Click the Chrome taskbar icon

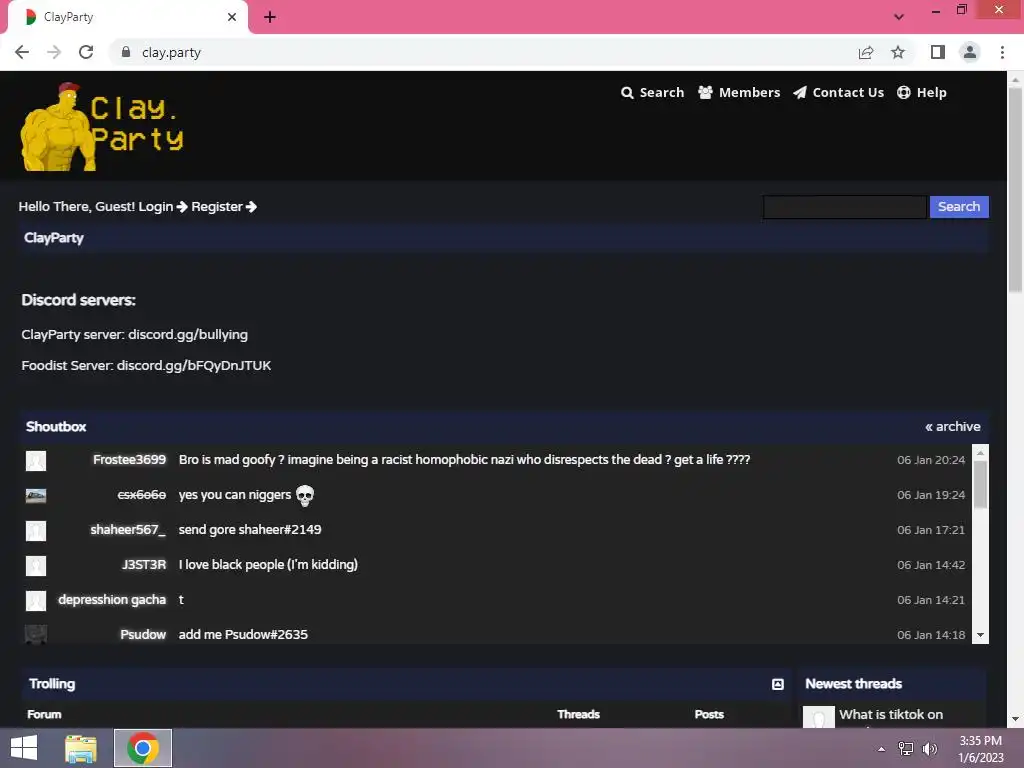[143, 748]
